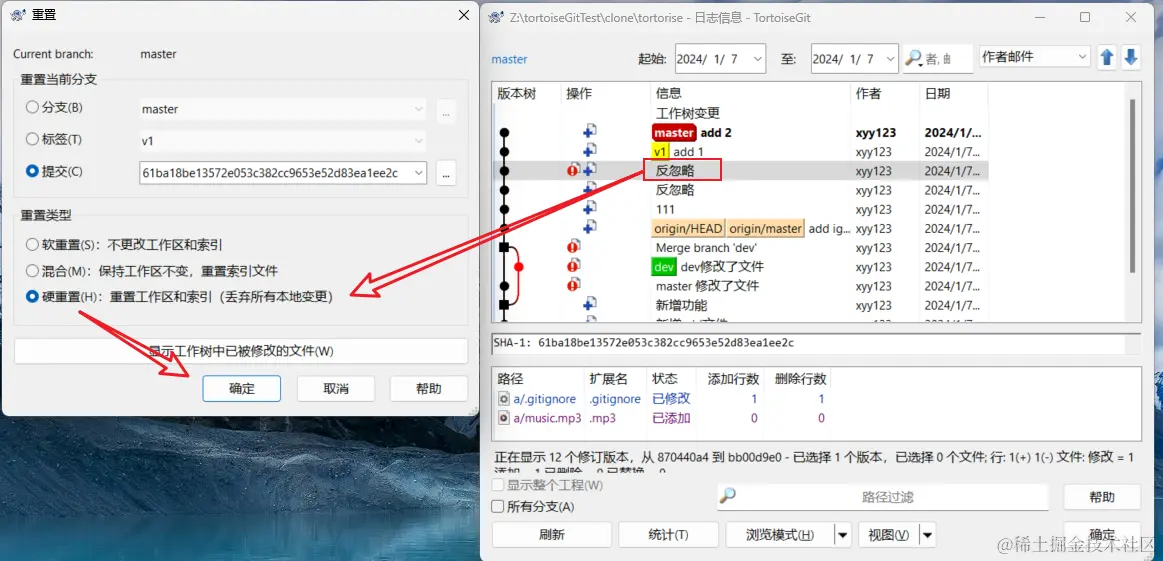Click the origin/master label
Image resolution: width=1163 pixels, height=561 pixels.
coord(765,229)
